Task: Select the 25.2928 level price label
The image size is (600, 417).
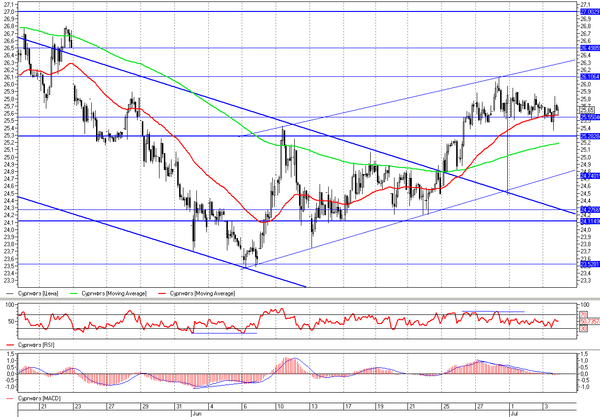Action: point(590,136)
